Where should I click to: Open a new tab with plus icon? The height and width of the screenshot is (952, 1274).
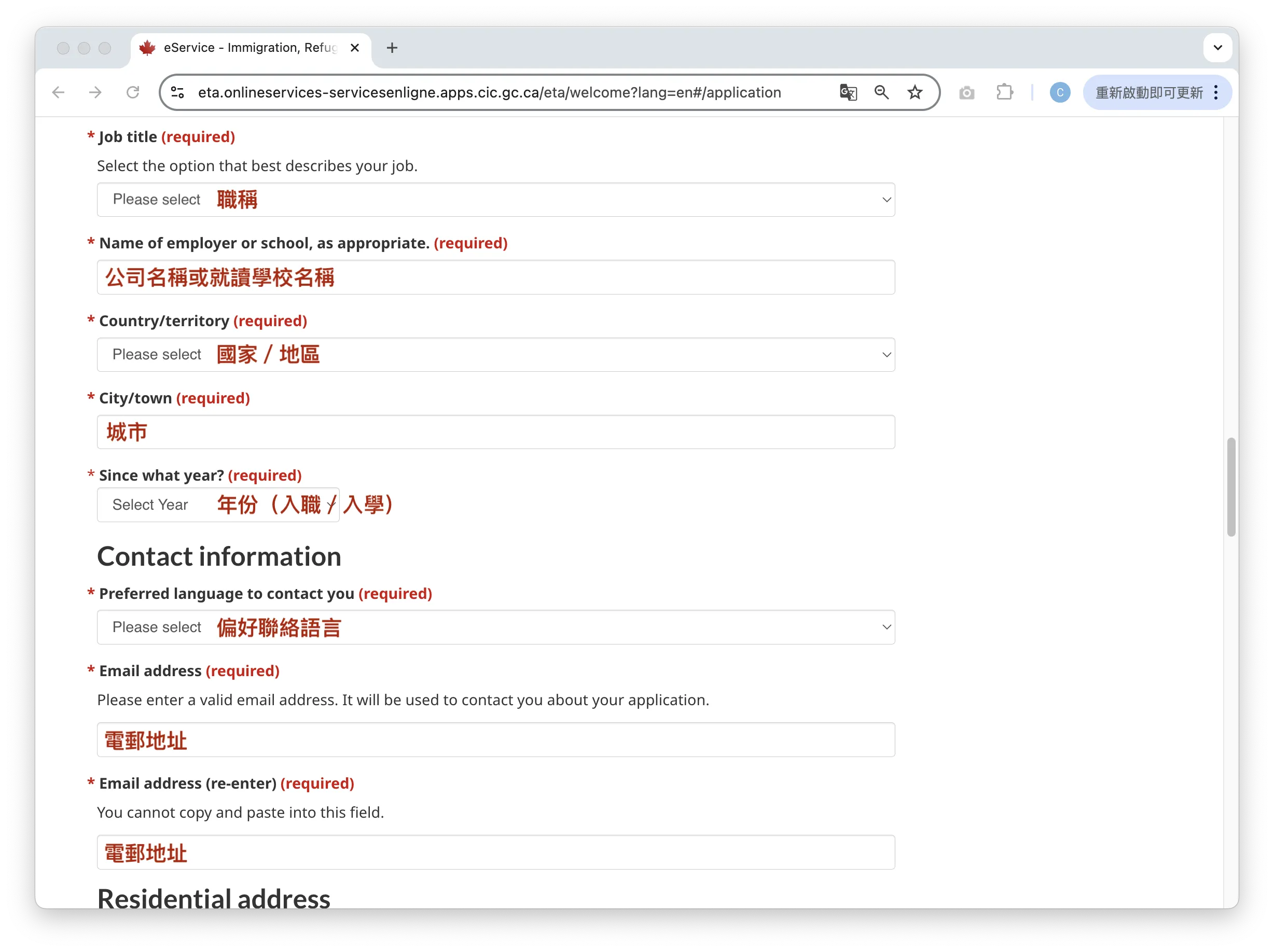[392, 48]
